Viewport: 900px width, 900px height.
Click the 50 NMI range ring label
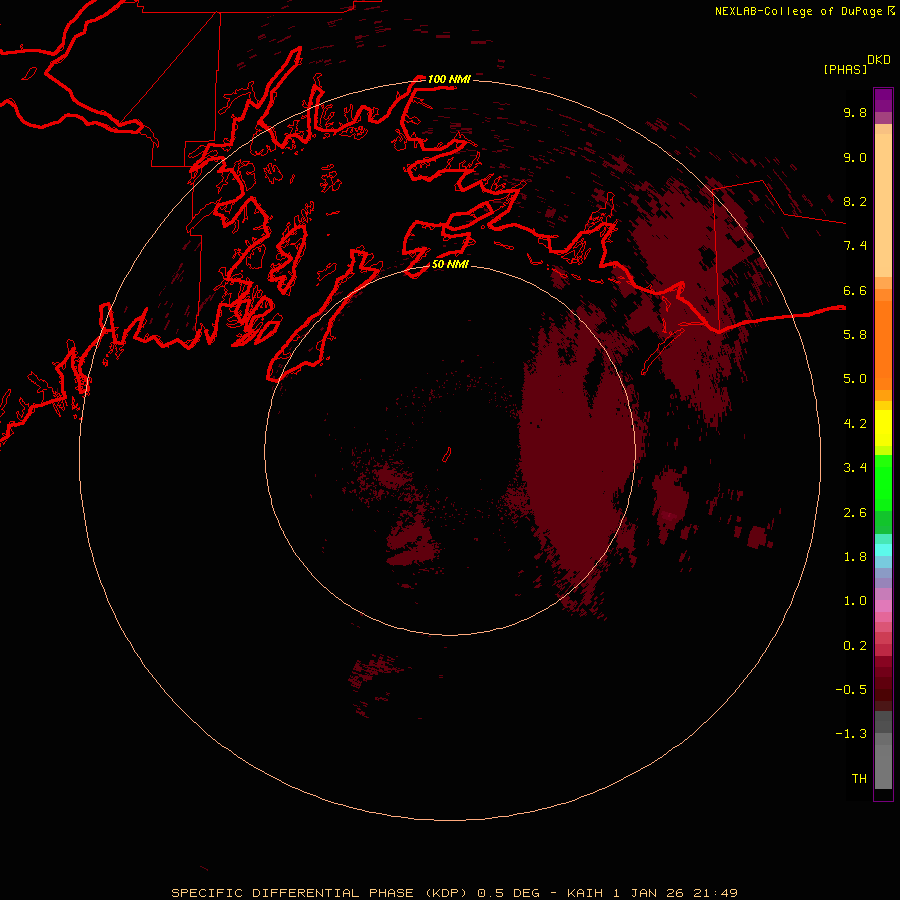point(450,264)
